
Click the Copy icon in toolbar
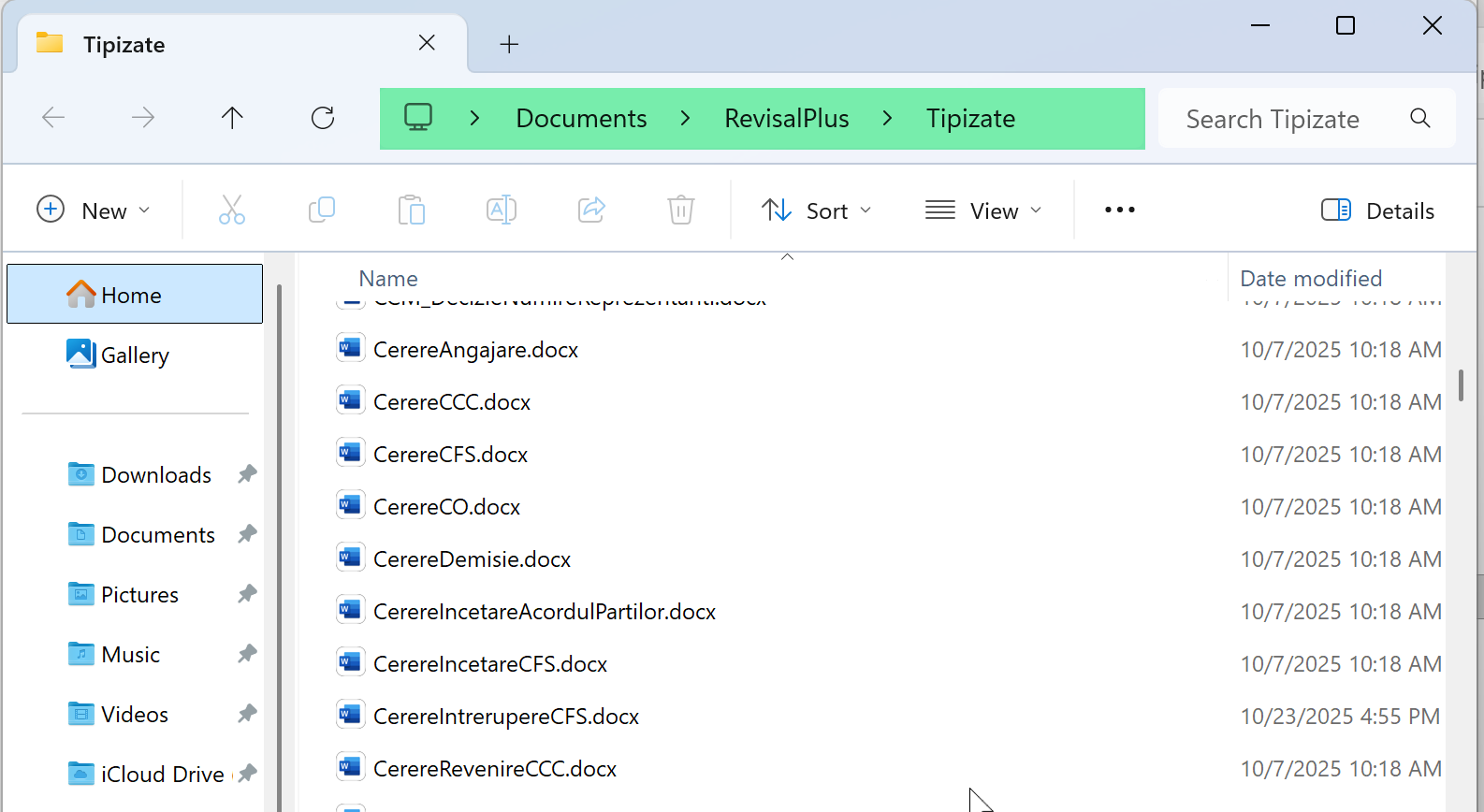pyautogui.click(x=321, y=210)
